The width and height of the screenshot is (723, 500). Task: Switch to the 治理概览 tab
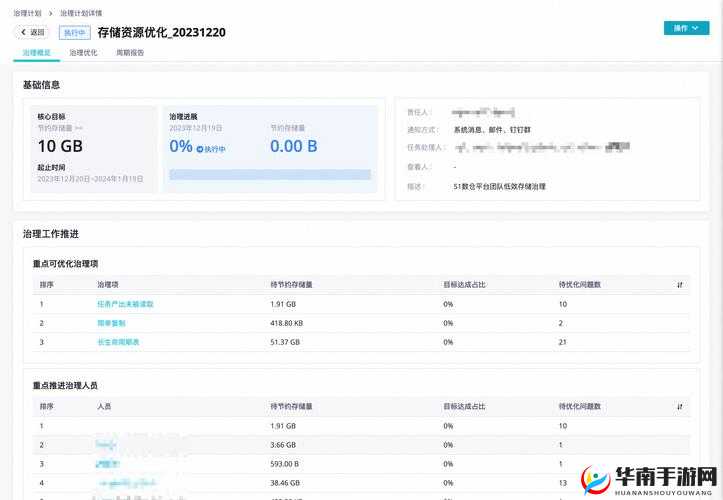click(36, 53)
